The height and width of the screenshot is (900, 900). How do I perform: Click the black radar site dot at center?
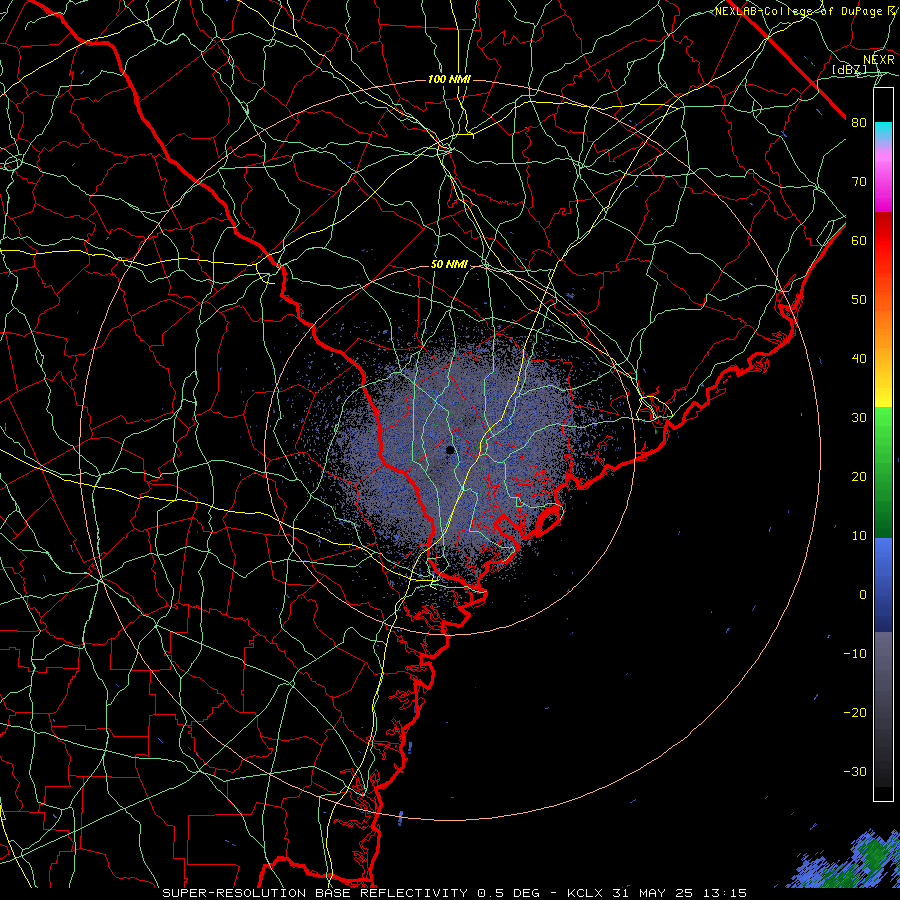450,450
